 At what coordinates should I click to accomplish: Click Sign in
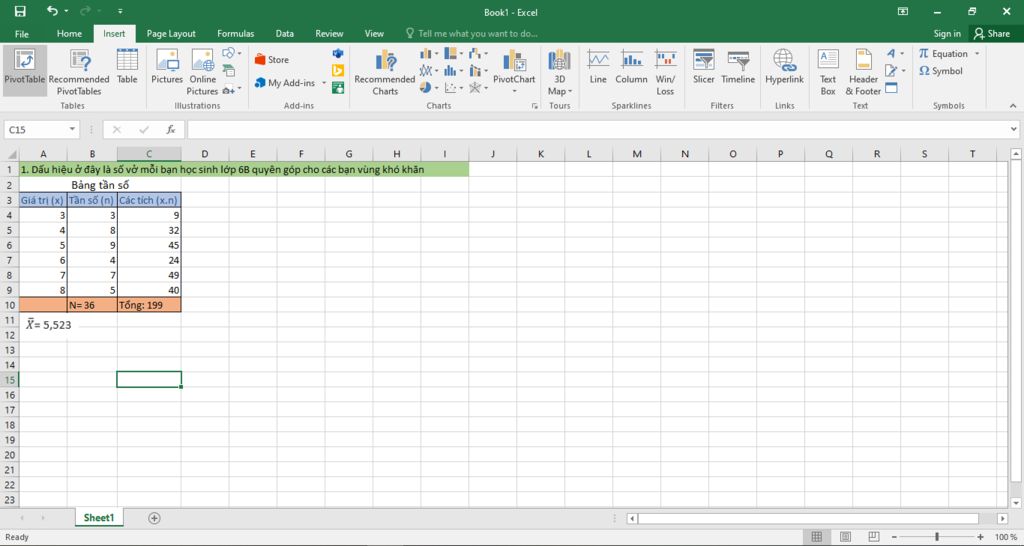(947, 33)
